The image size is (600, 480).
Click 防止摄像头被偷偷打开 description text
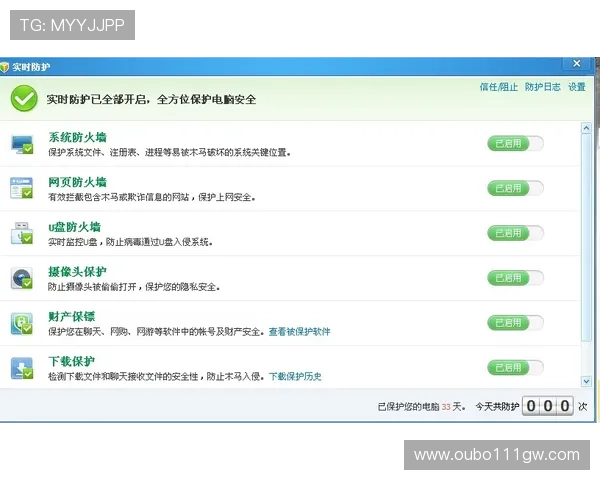(x=134, y=287)
